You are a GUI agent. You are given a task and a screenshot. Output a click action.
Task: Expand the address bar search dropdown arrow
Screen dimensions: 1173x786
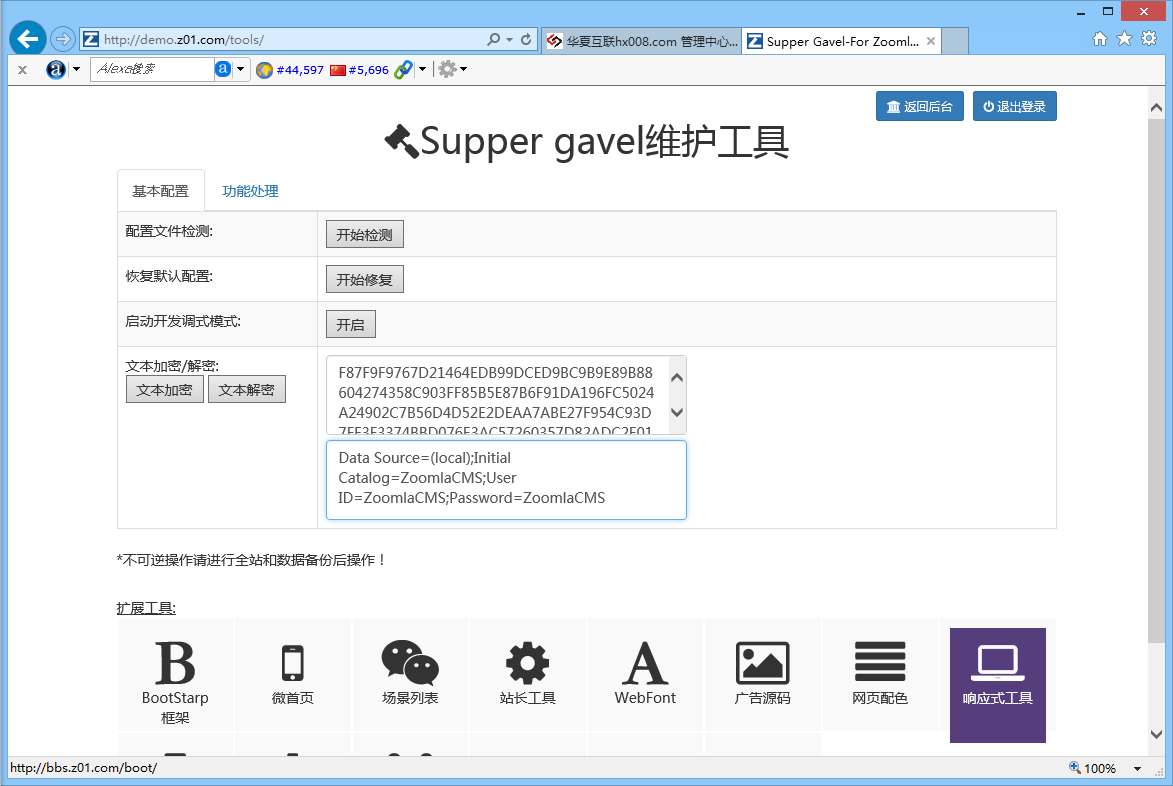[x=509, y=39]
